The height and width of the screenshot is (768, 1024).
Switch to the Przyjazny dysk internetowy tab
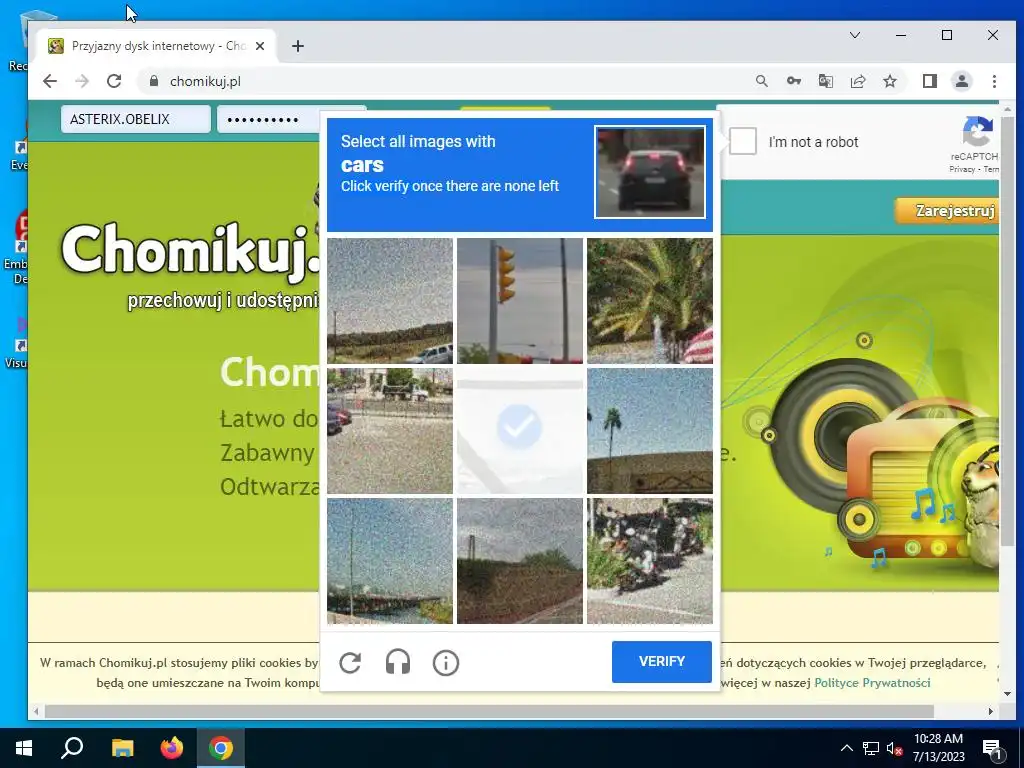coord(157,46)
